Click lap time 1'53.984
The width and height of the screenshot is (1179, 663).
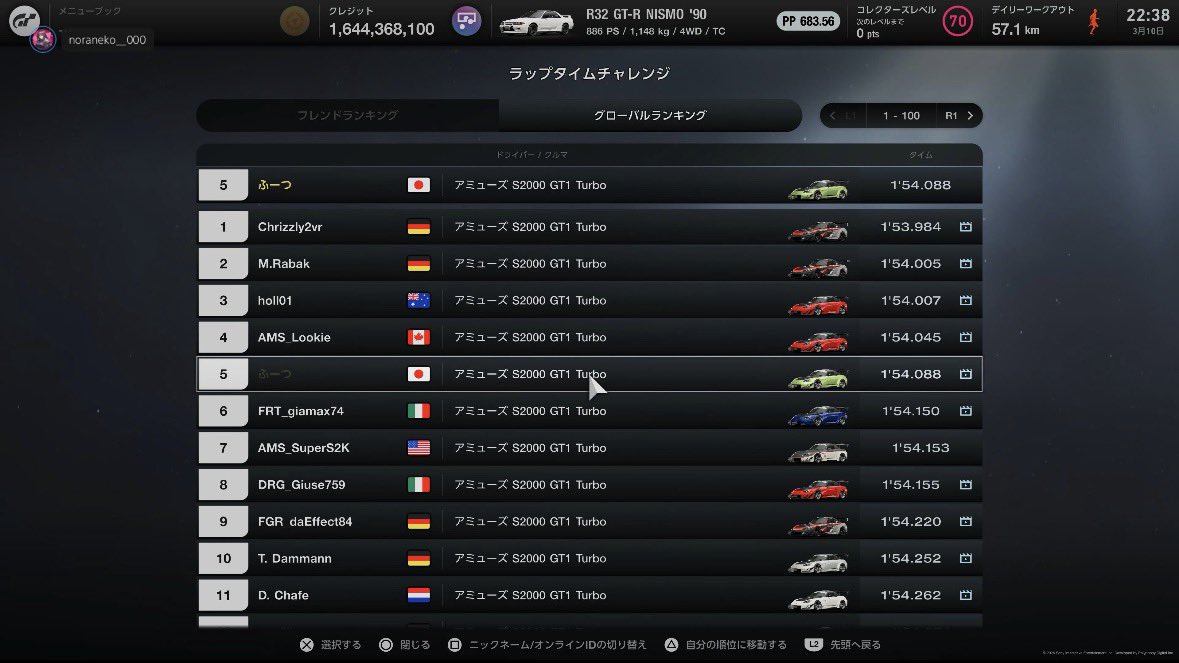click(x=911, y=226)
